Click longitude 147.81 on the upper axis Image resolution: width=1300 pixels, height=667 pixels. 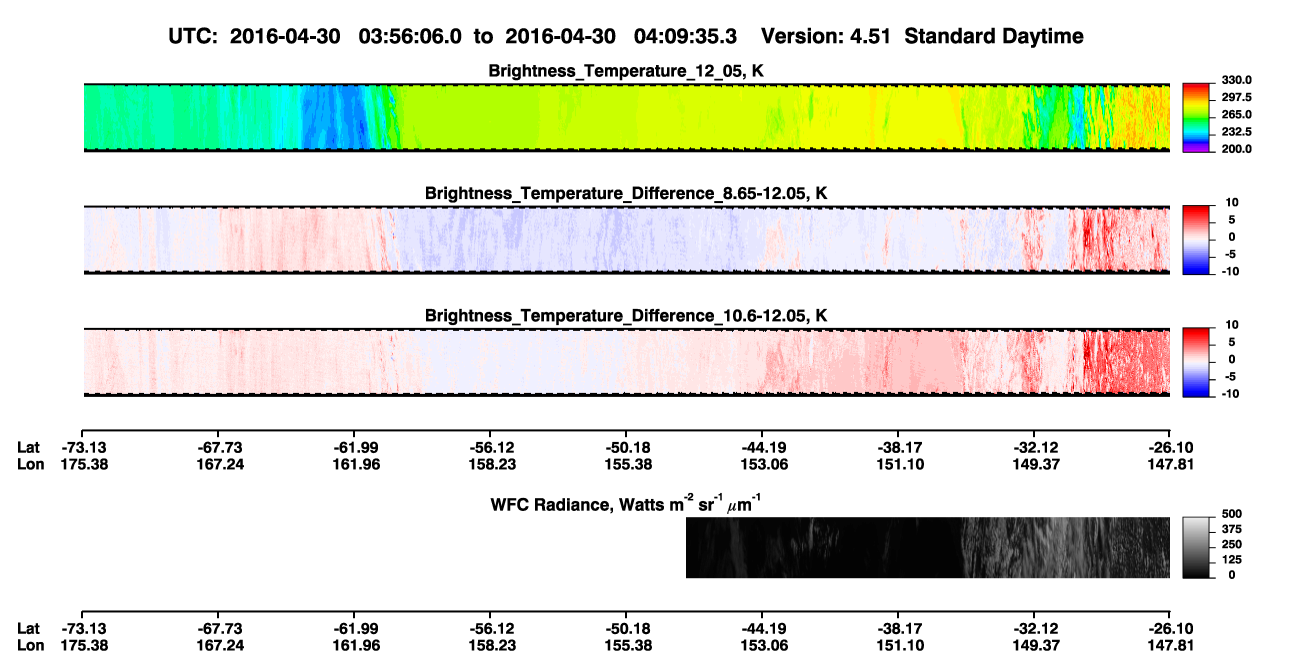[x=1170, y=465]
